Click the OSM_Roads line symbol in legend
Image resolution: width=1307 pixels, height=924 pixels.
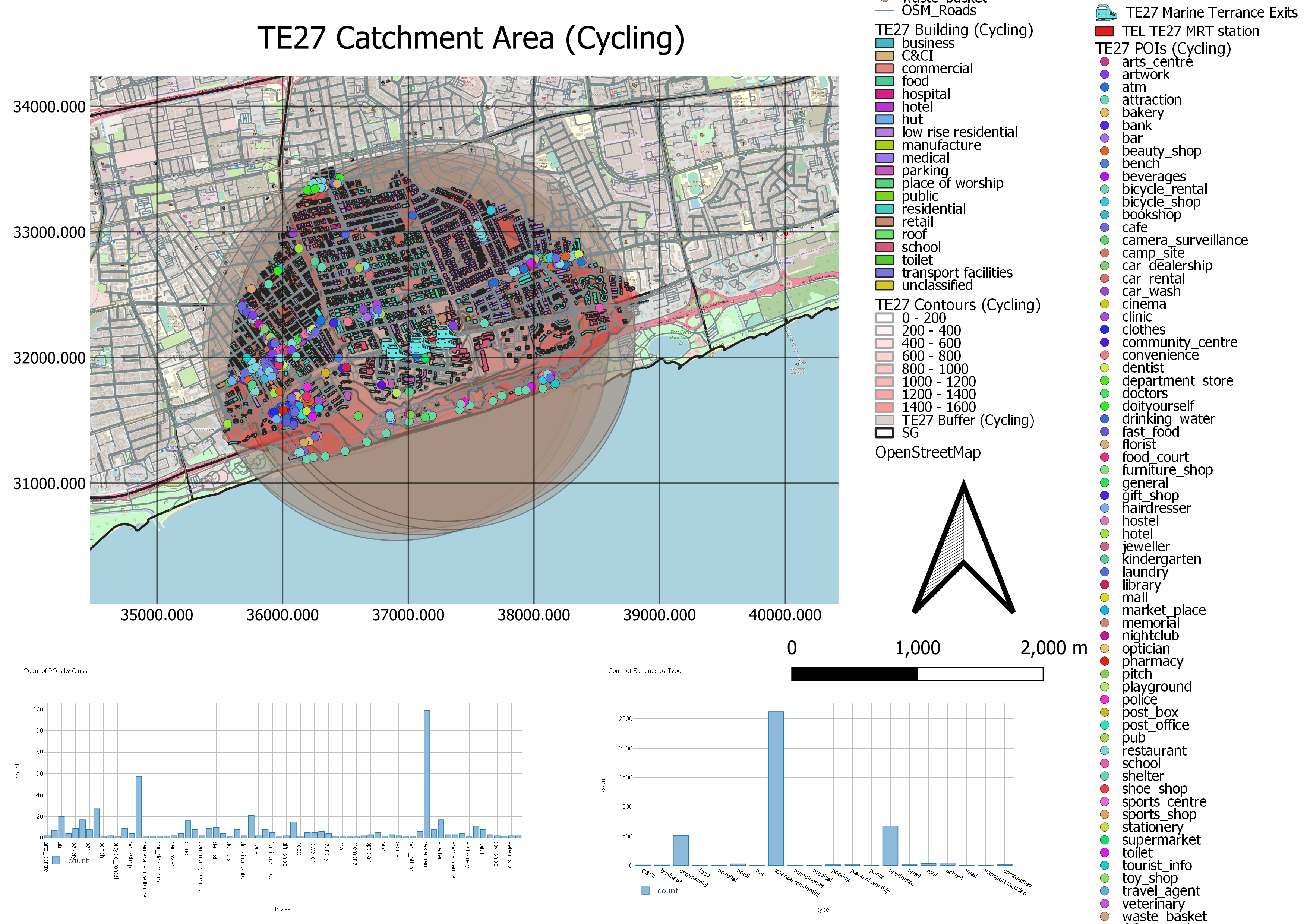click(x=884, y=10)
